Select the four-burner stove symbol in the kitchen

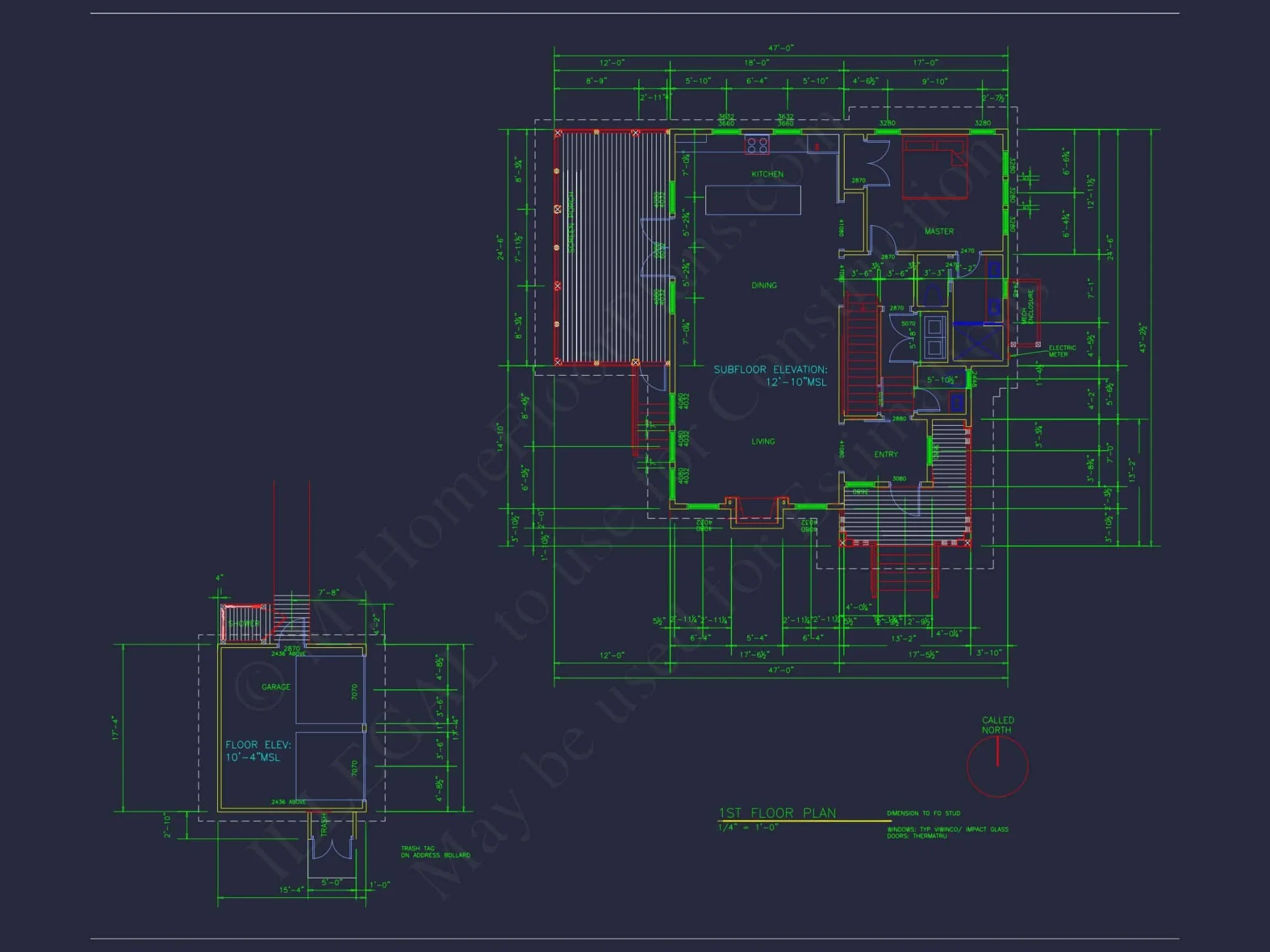click(x=757, y=144)
